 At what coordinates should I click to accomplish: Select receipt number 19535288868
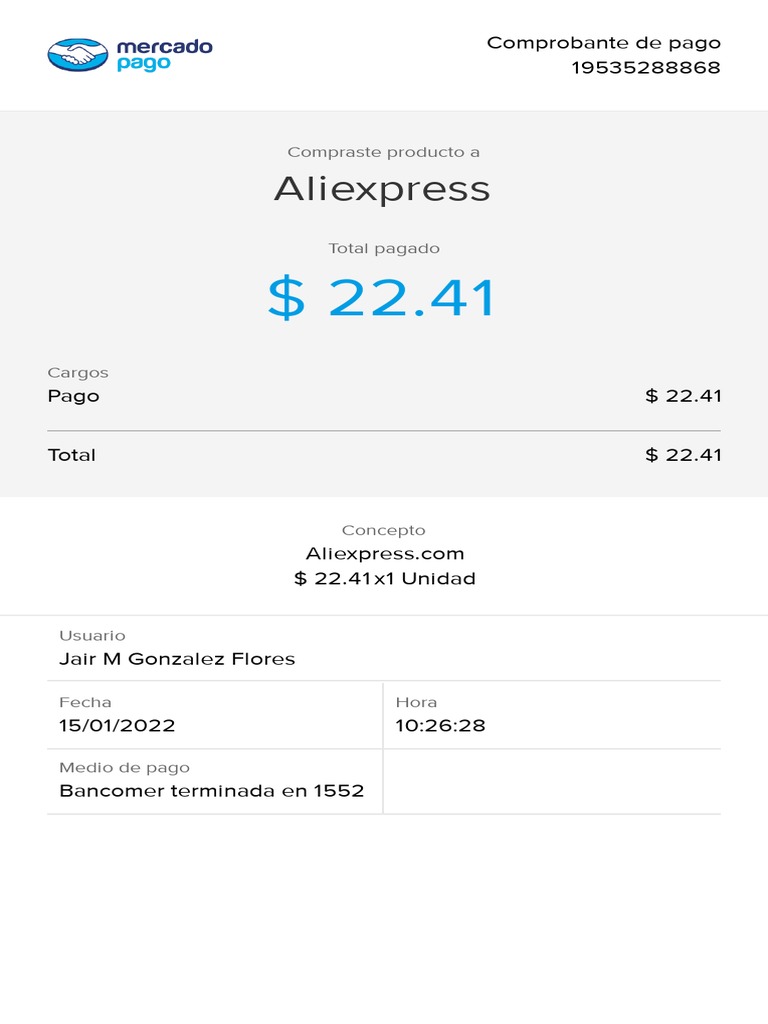click(645, 68)
